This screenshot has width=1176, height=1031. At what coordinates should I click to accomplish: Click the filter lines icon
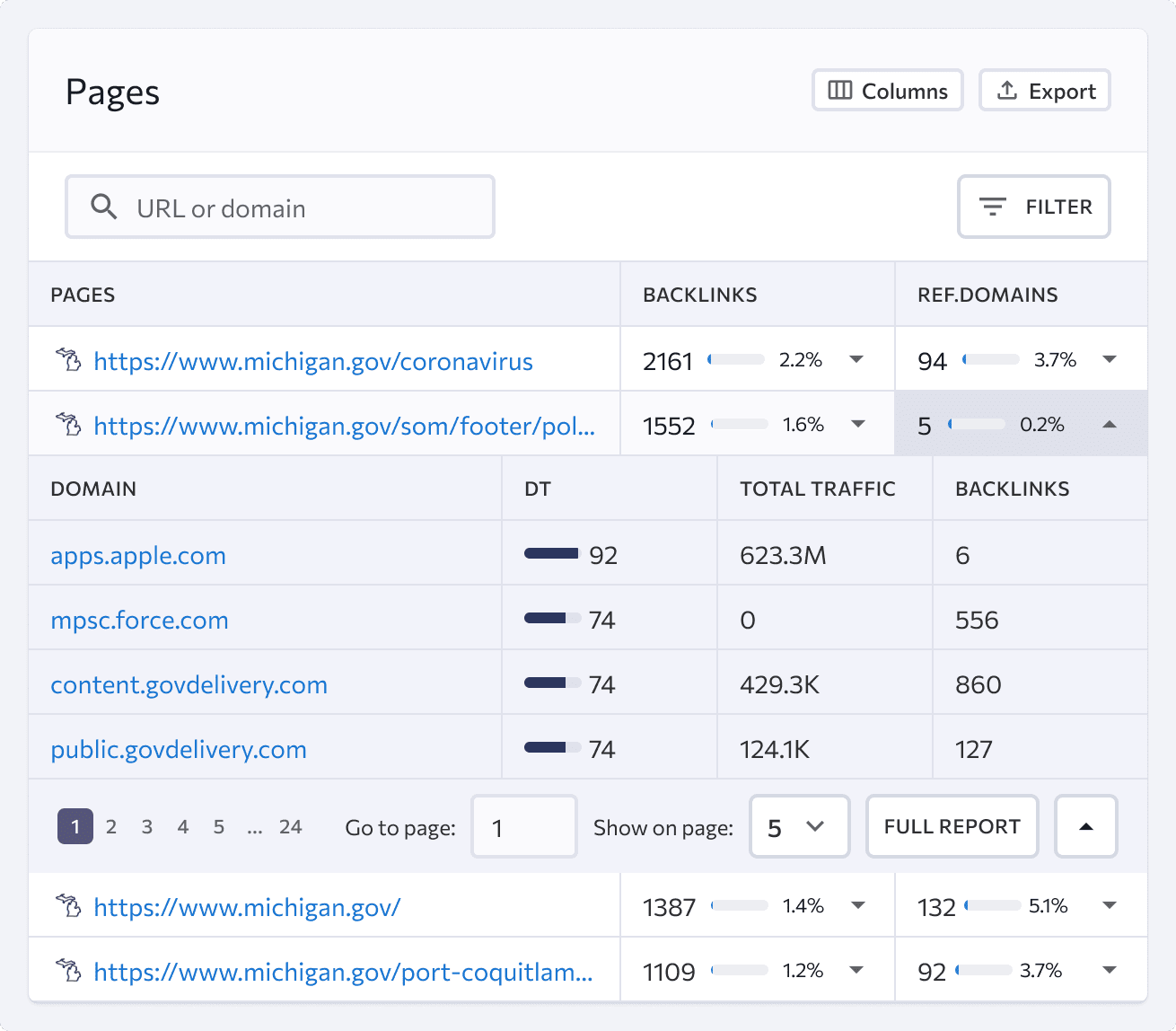(992, 207)
